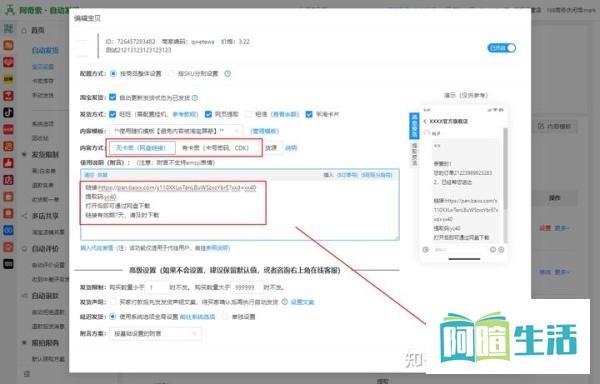Click 插入代挂单号 link below editor

[x=96, y=248]
